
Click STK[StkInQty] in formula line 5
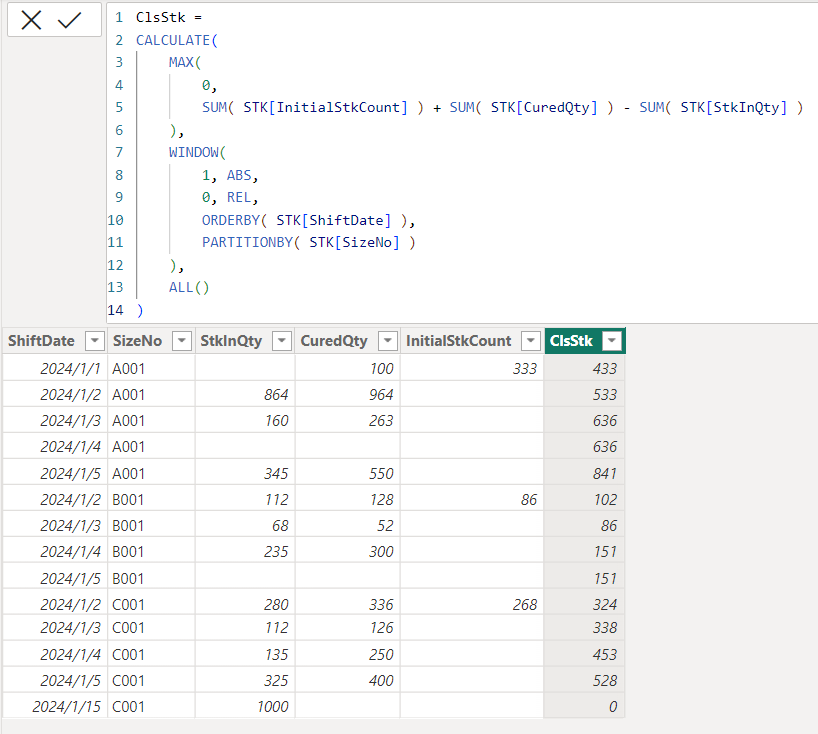[x=733, y=107]
